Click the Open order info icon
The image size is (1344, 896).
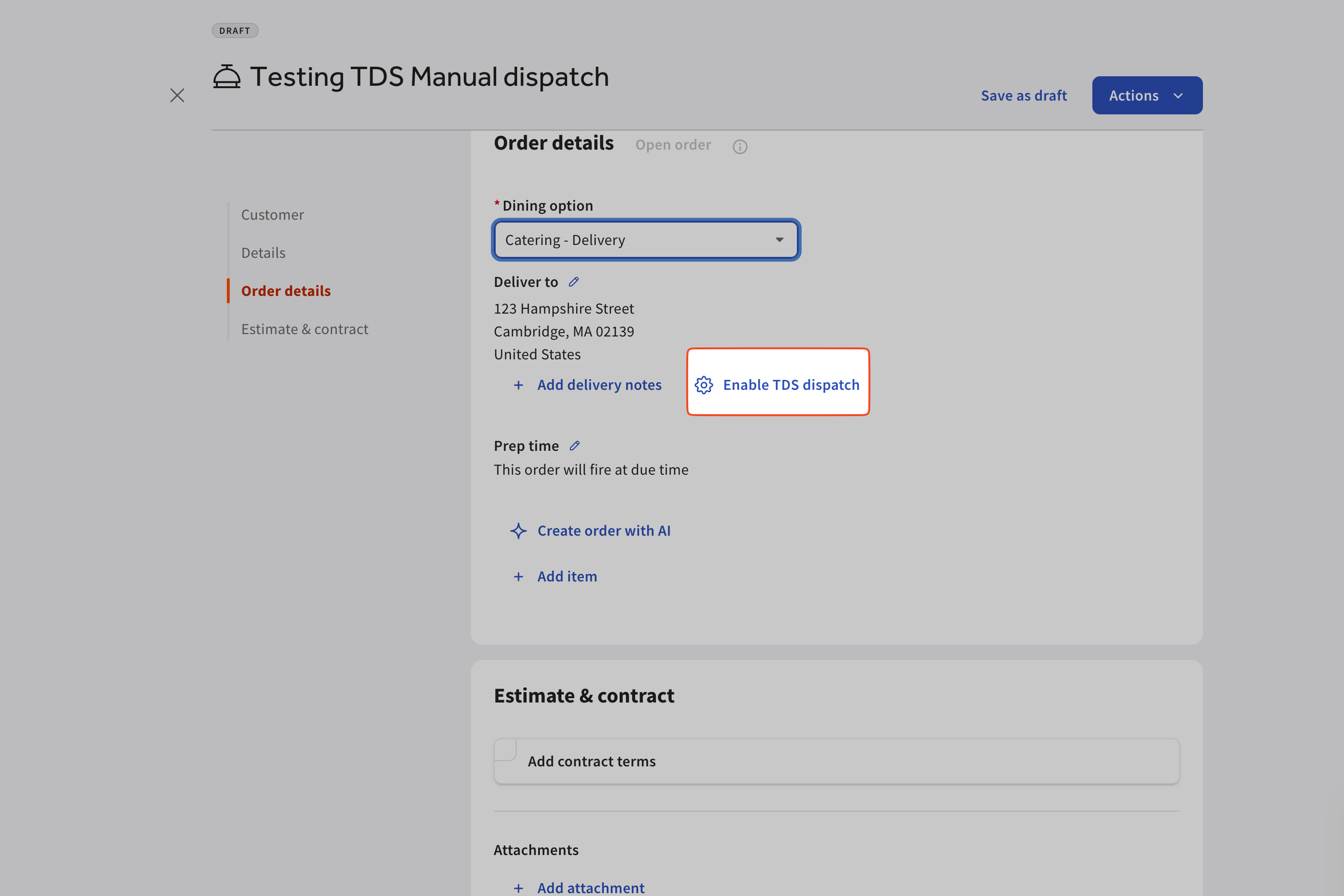[x=740, y=147]
